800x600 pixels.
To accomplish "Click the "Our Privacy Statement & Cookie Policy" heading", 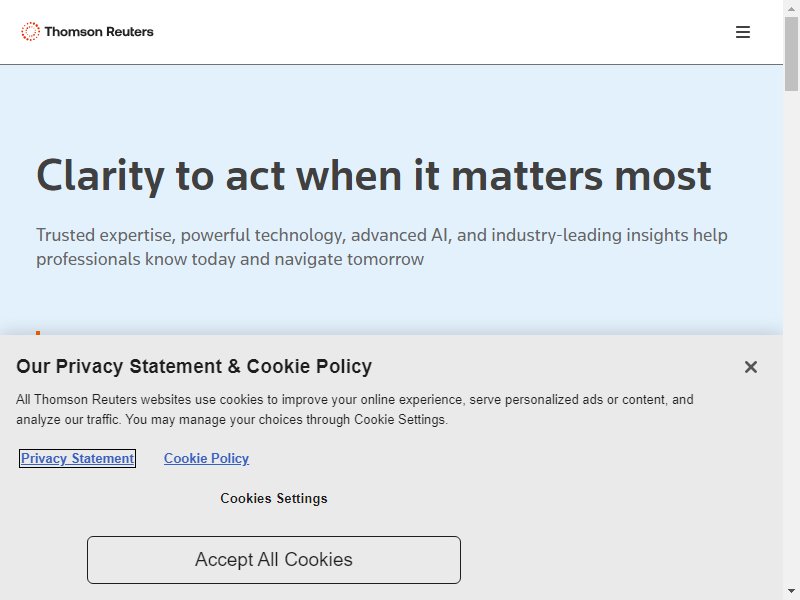I will (x=194, y=366).
